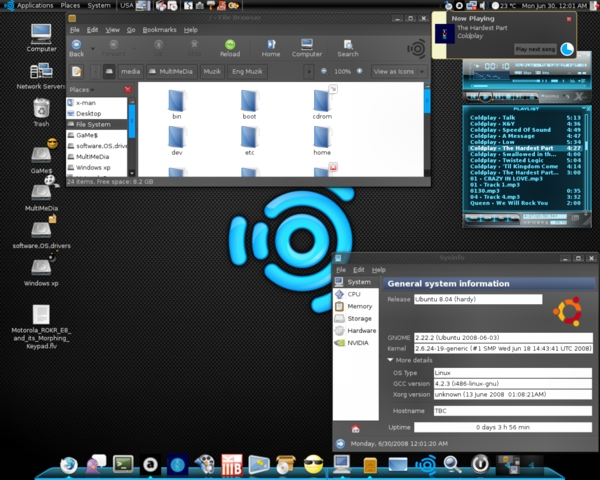Open the View as Icons dropdown

(x=399, y=72)
